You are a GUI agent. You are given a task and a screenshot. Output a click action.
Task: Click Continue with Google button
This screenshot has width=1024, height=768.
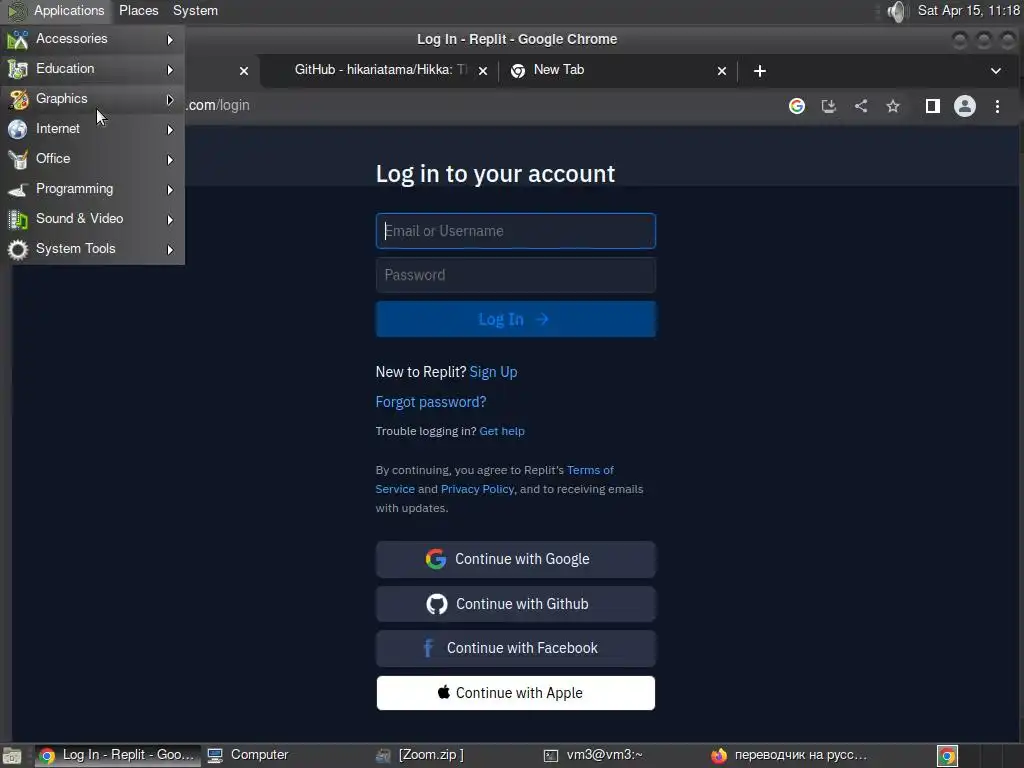point(515,559)
